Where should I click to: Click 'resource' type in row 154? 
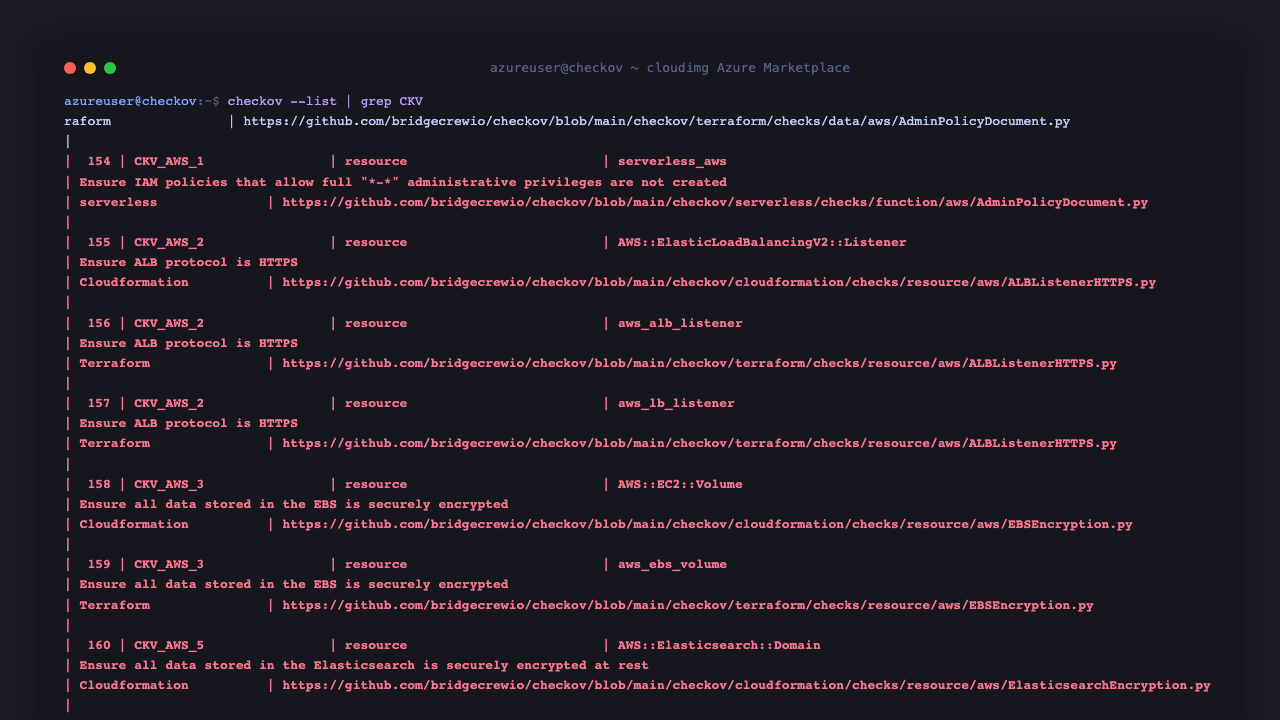376,161
